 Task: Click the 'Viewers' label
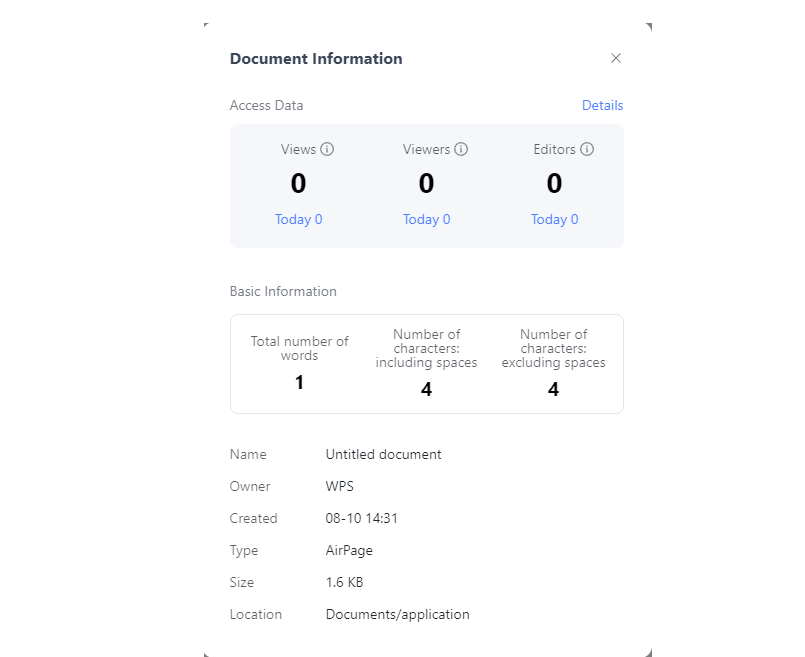(426, 149)
